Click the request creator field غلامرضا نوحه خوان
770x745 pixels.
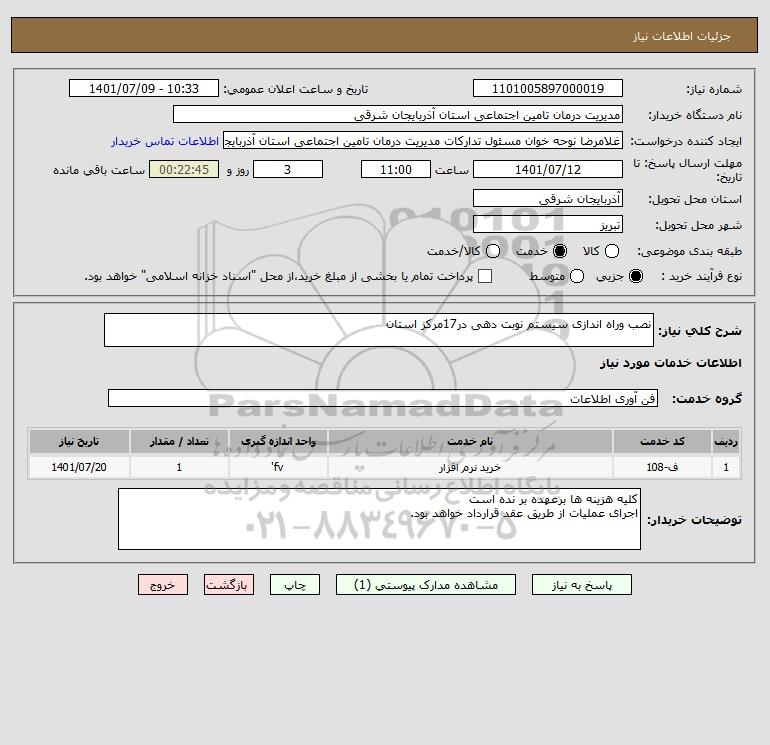(x=423, y=141)
